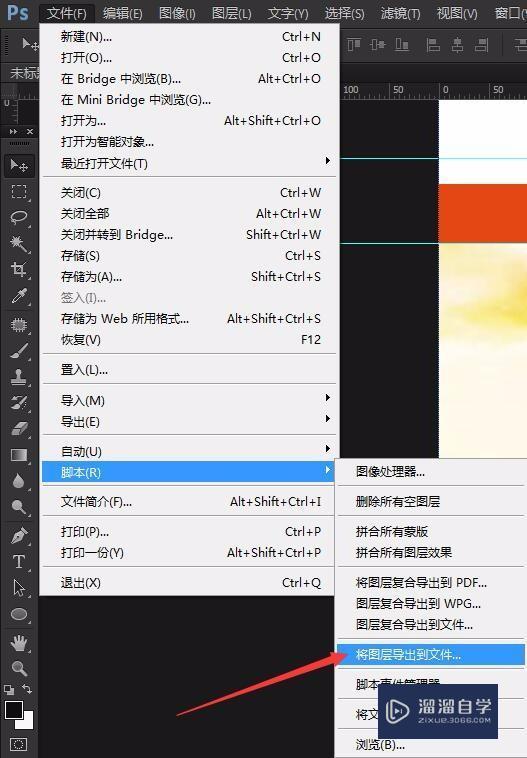This screenshot has width=527, height=758.
Task: Select the Zoom tool
Action: pyautogui.click(x=19, y=669)
